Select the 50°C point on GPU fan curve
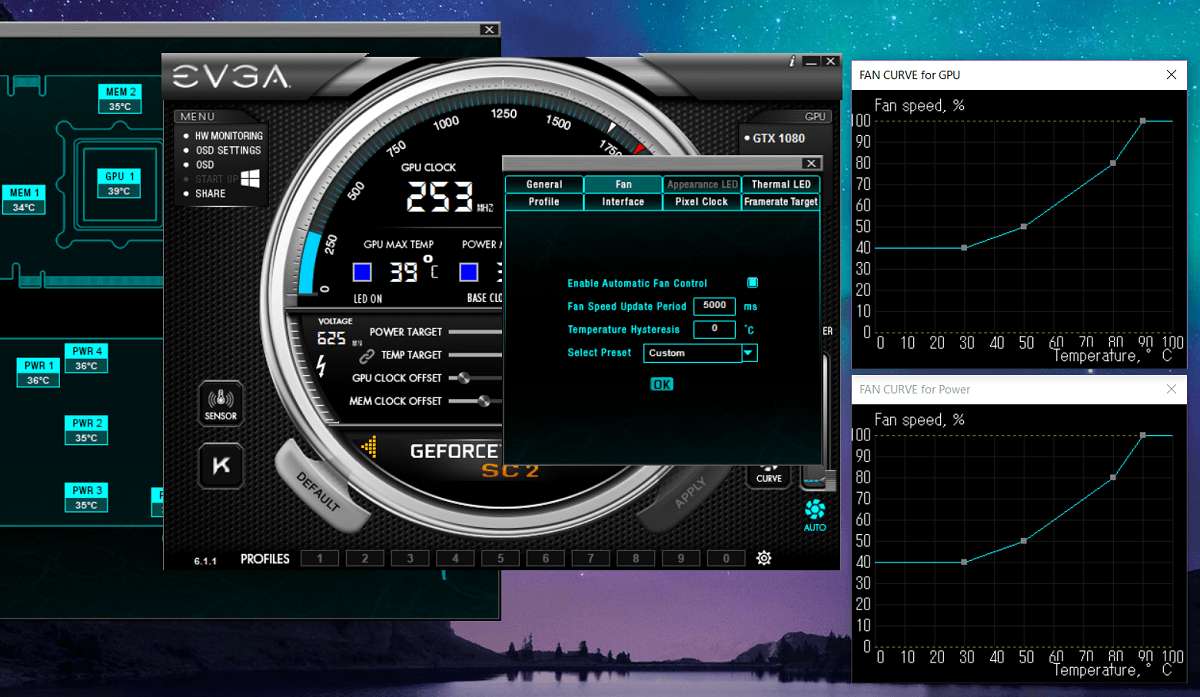The image size is (1200, 697). 1024,227
